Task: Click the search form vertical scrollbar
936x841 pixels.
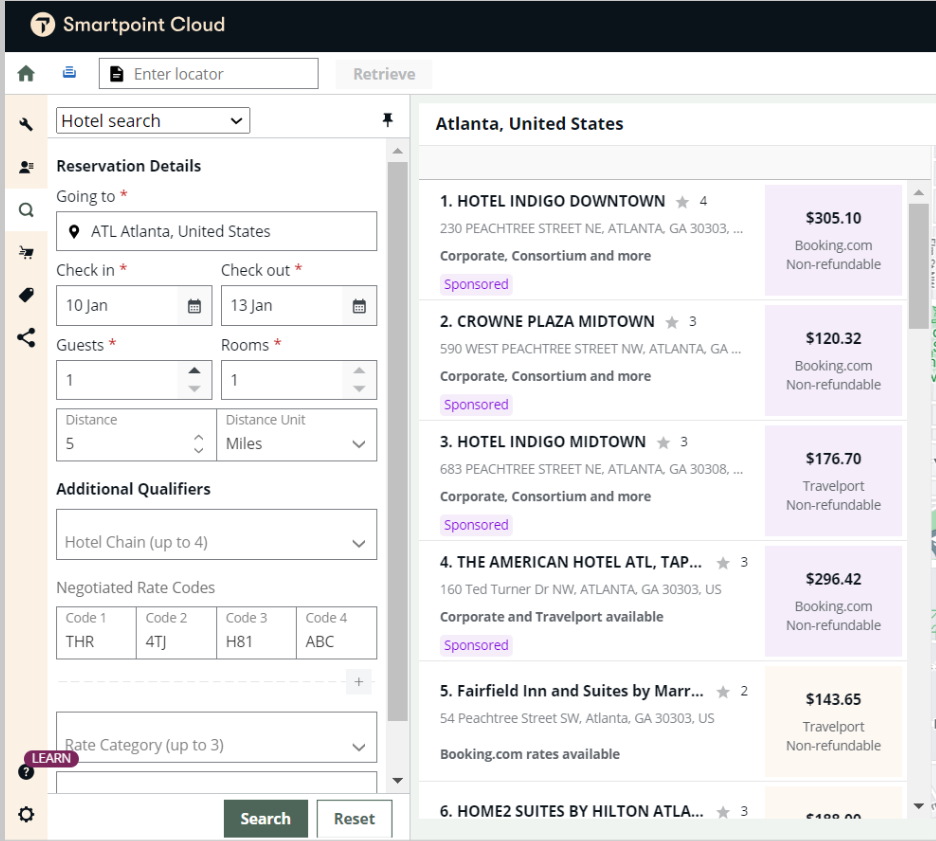Action: point(398,442)
